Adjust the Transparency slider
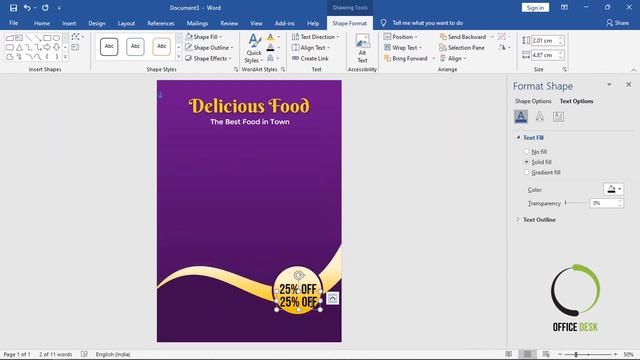 tap(576, 203)
